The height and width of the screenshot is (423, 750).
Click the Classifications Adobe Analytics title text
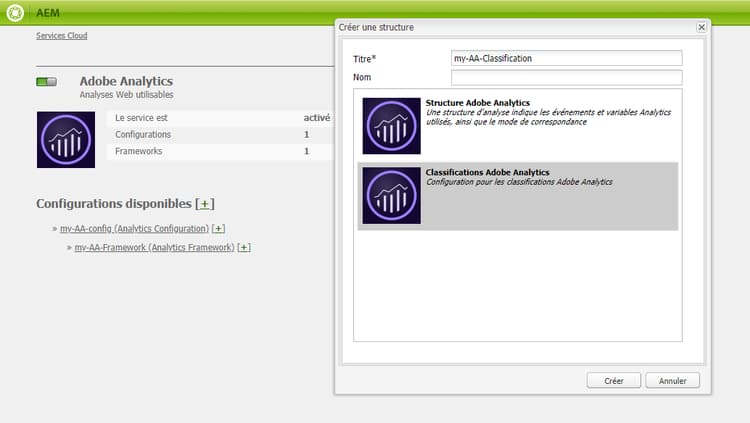point(487,172)
